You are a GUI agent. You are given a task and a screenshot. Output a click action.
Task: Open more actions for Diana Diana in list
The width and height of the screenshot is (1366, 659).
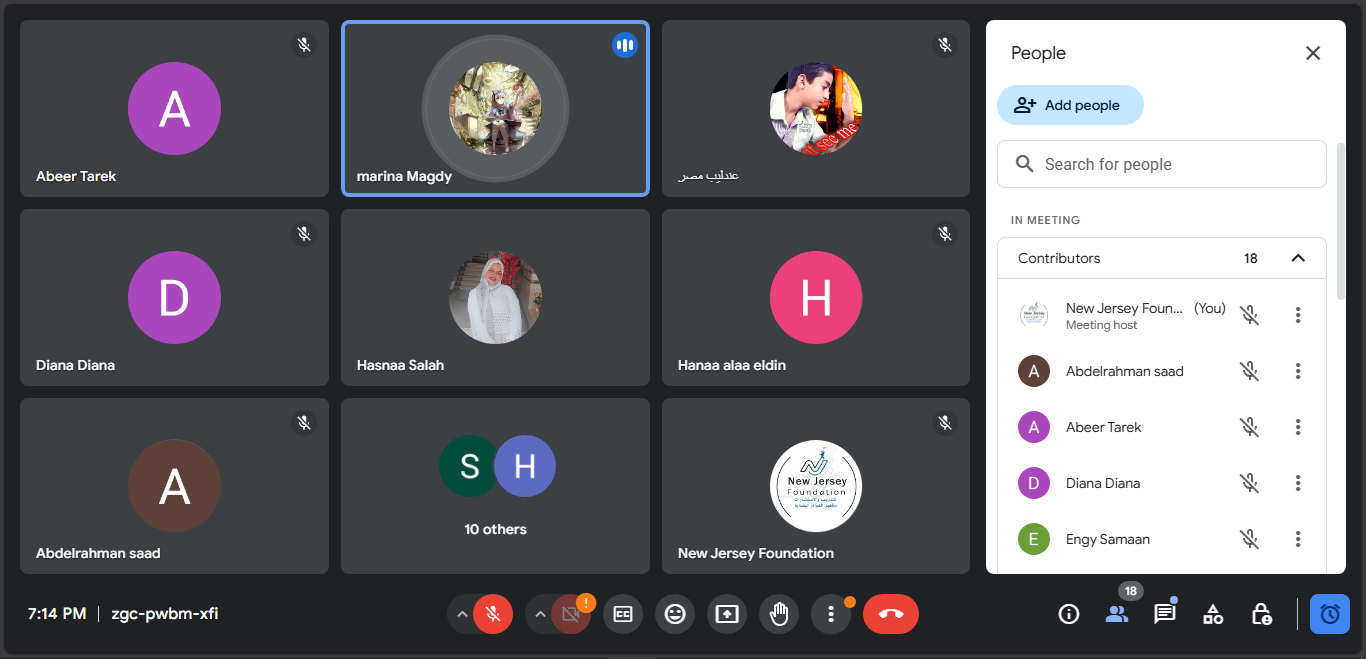tap(1298, 483)
